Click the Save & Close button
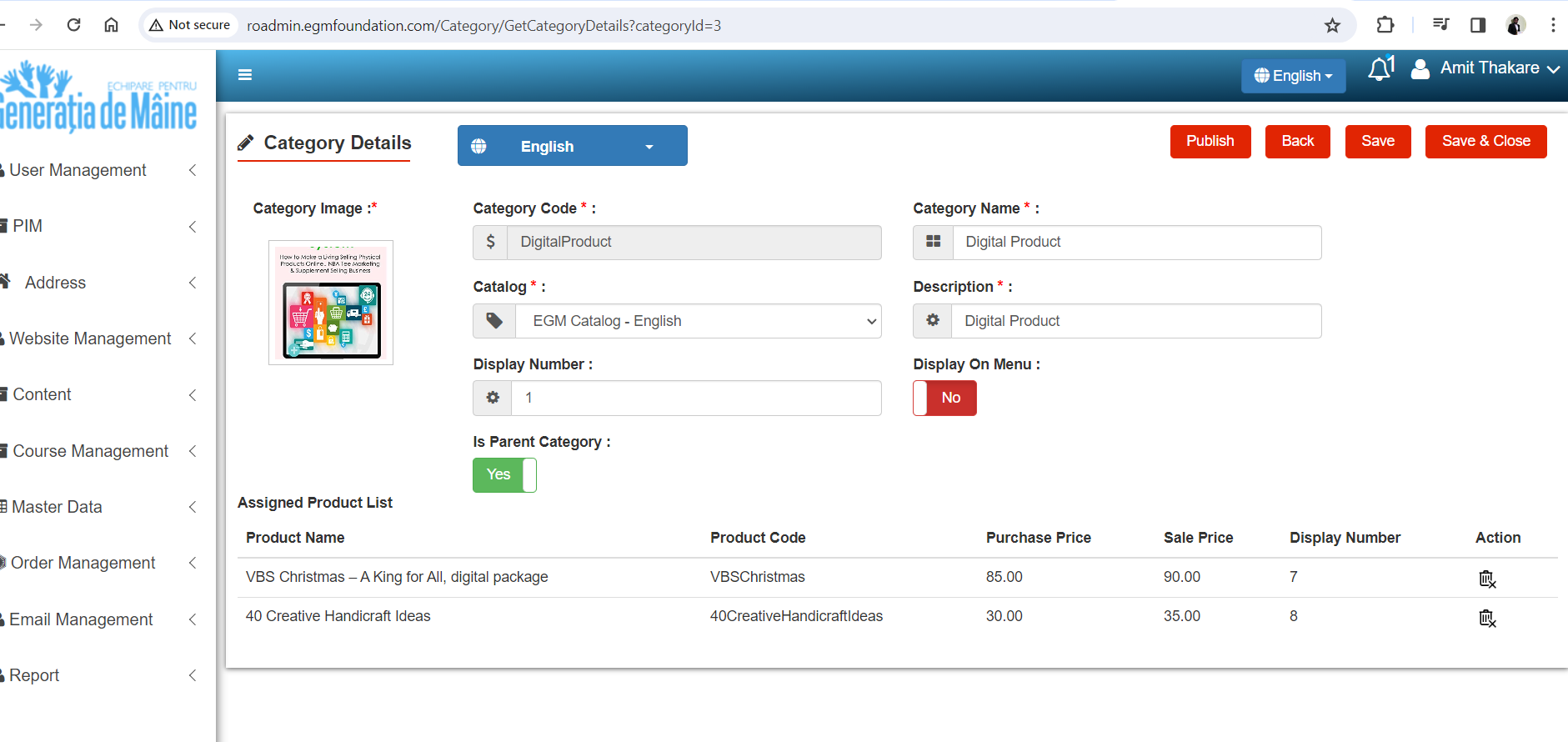This screenshot has width=1568, height=742. pos(1485,141)
